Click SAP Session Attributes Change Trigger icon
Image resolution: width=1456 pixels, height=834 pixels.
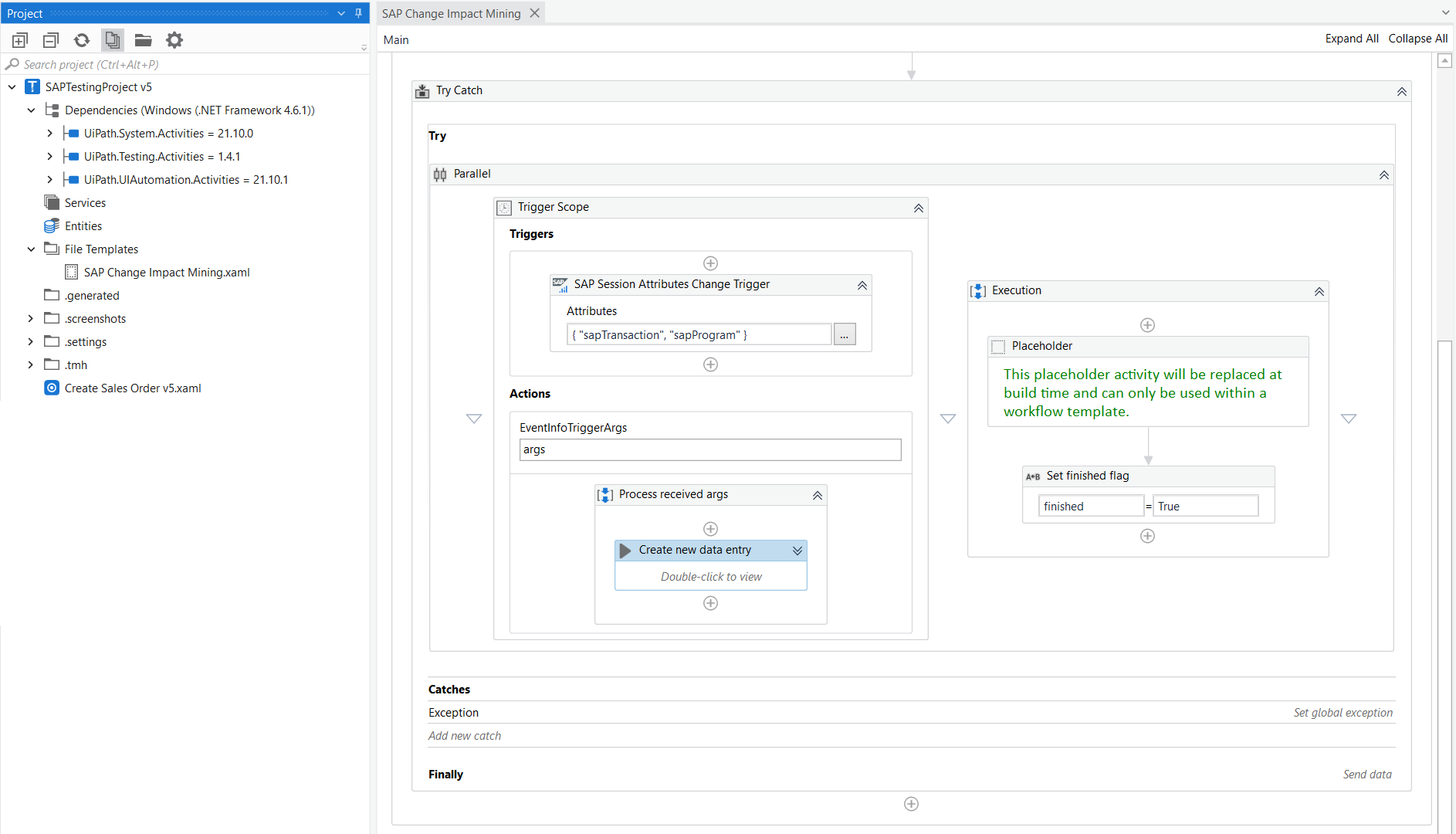pos(560,285)
